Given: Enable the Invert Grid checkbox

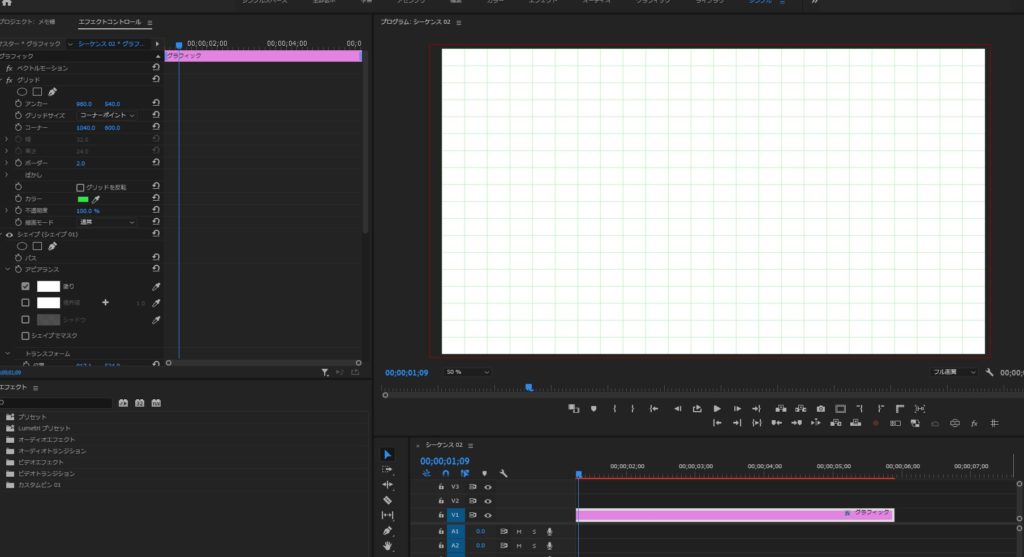Looking at the screenshot, I should point(80,187).
